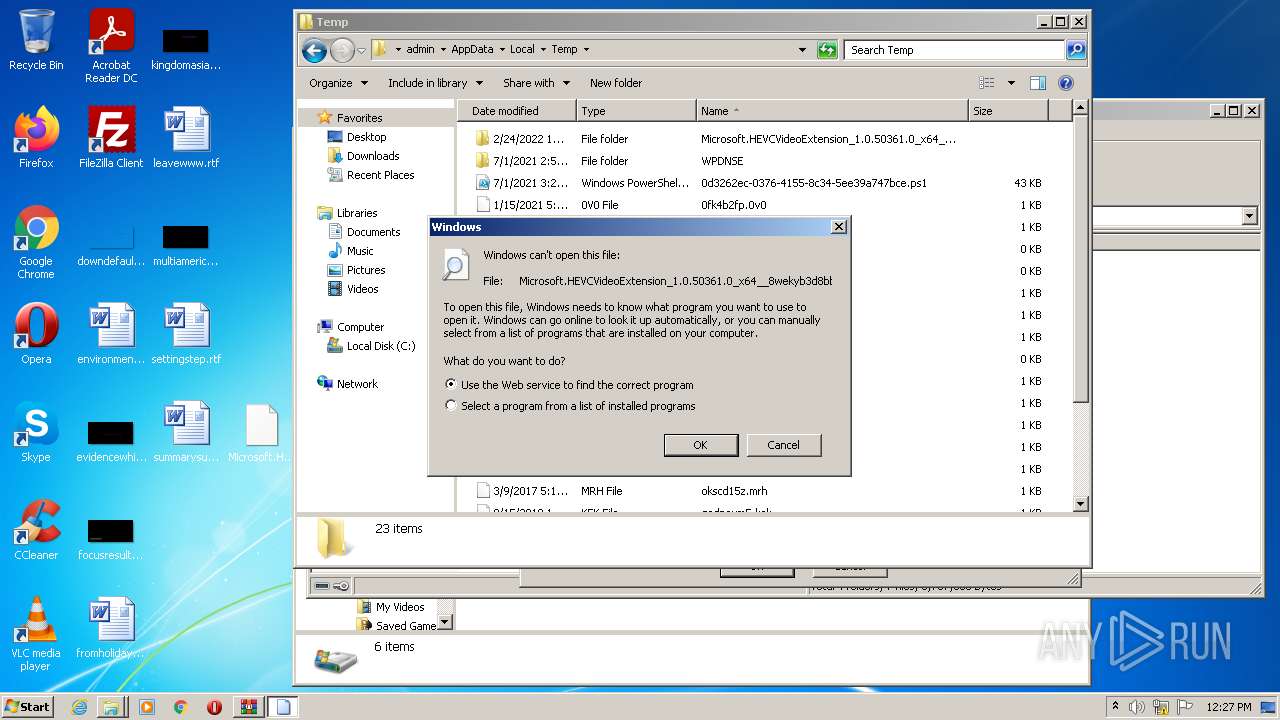Open environmen... Word document icon
Image resolution: width=1280 pixels, height=720 pixels.
(x=111, y=334)
